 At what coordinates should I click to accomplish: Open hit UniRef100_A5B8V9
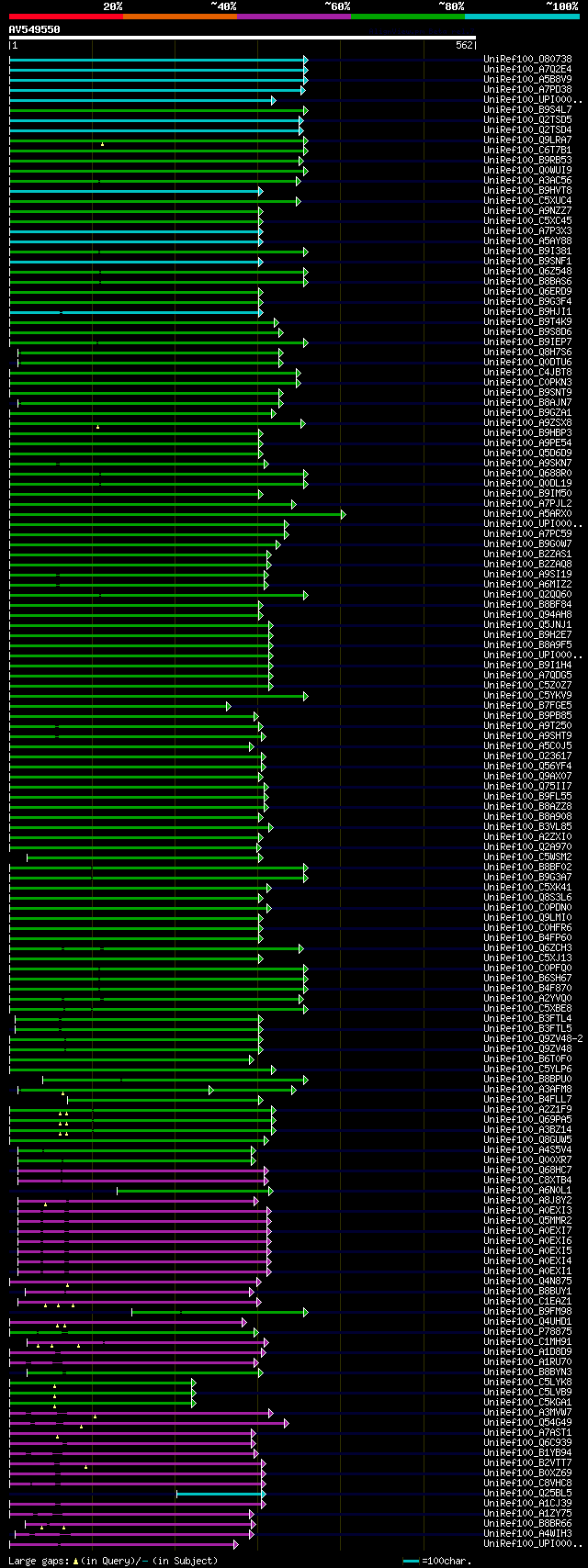[x=527, y=80]
